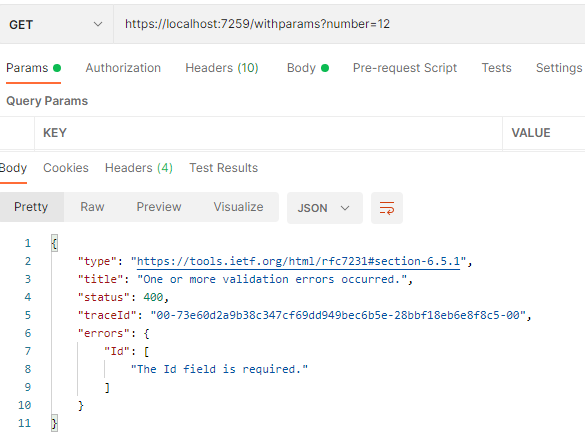Switch to the Authorization tab
Viewport: 585px width, 432px height.
point(123,68)
